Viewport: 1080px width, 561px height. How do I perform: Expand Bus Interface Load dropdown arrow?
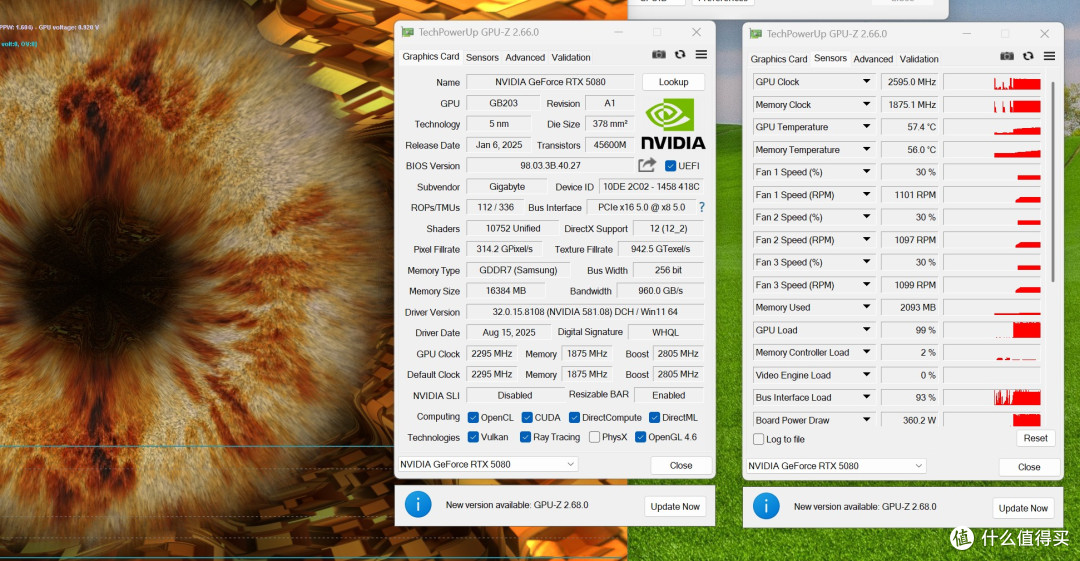[866, 397]
